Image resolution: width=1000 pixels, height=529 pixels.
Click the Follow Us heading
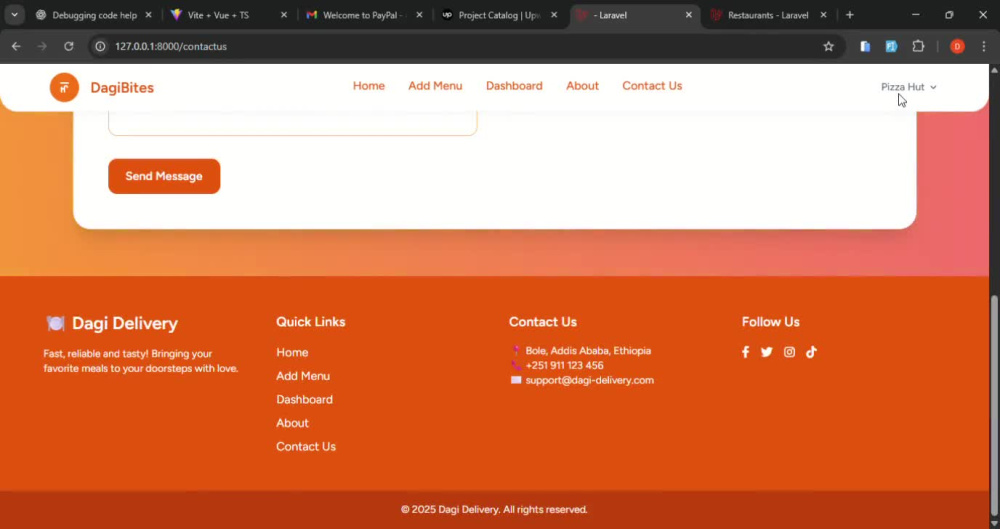[770, 322]
